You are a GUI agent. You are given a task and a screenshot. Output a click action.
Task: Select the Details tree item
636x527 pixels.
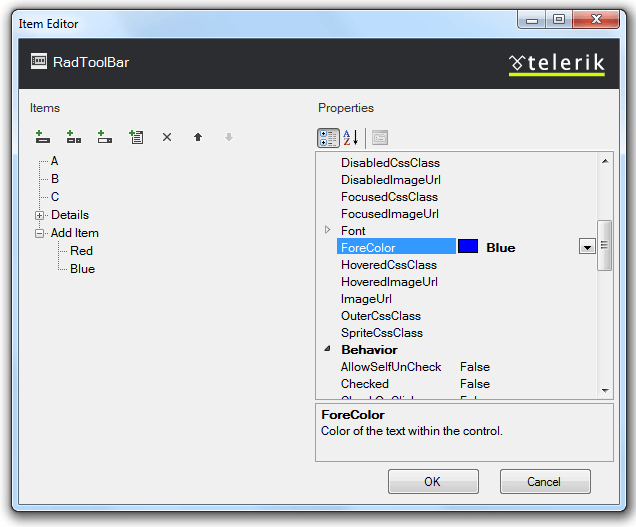coord(70,215)
